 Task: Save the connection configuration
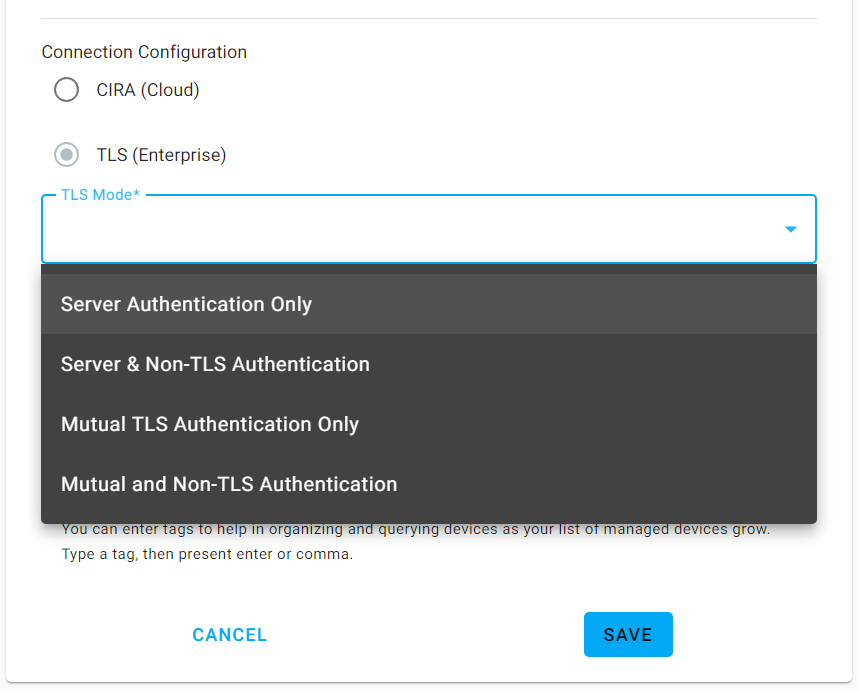coord(628,634)
